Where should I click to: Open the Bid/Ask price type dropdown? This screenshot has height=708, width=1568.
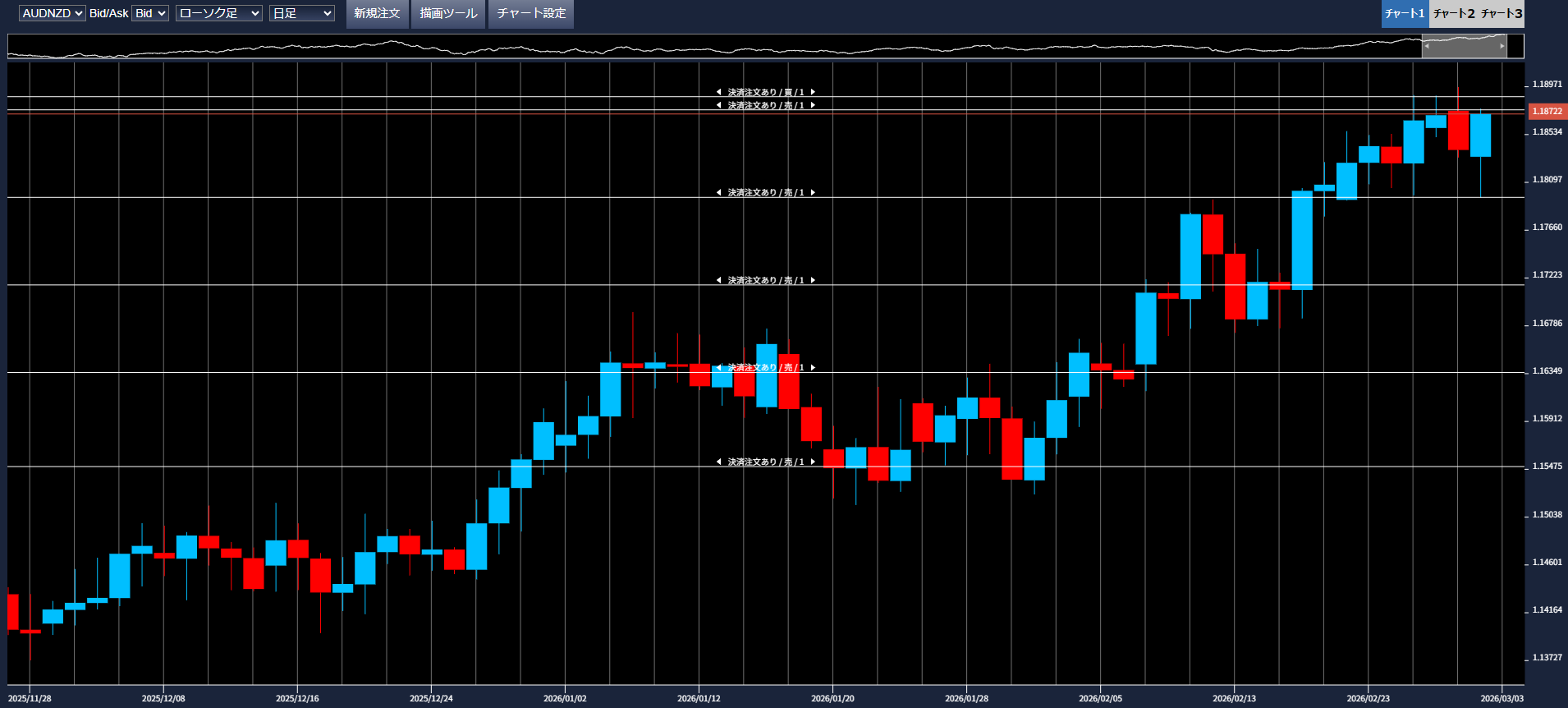click(150, 13)
